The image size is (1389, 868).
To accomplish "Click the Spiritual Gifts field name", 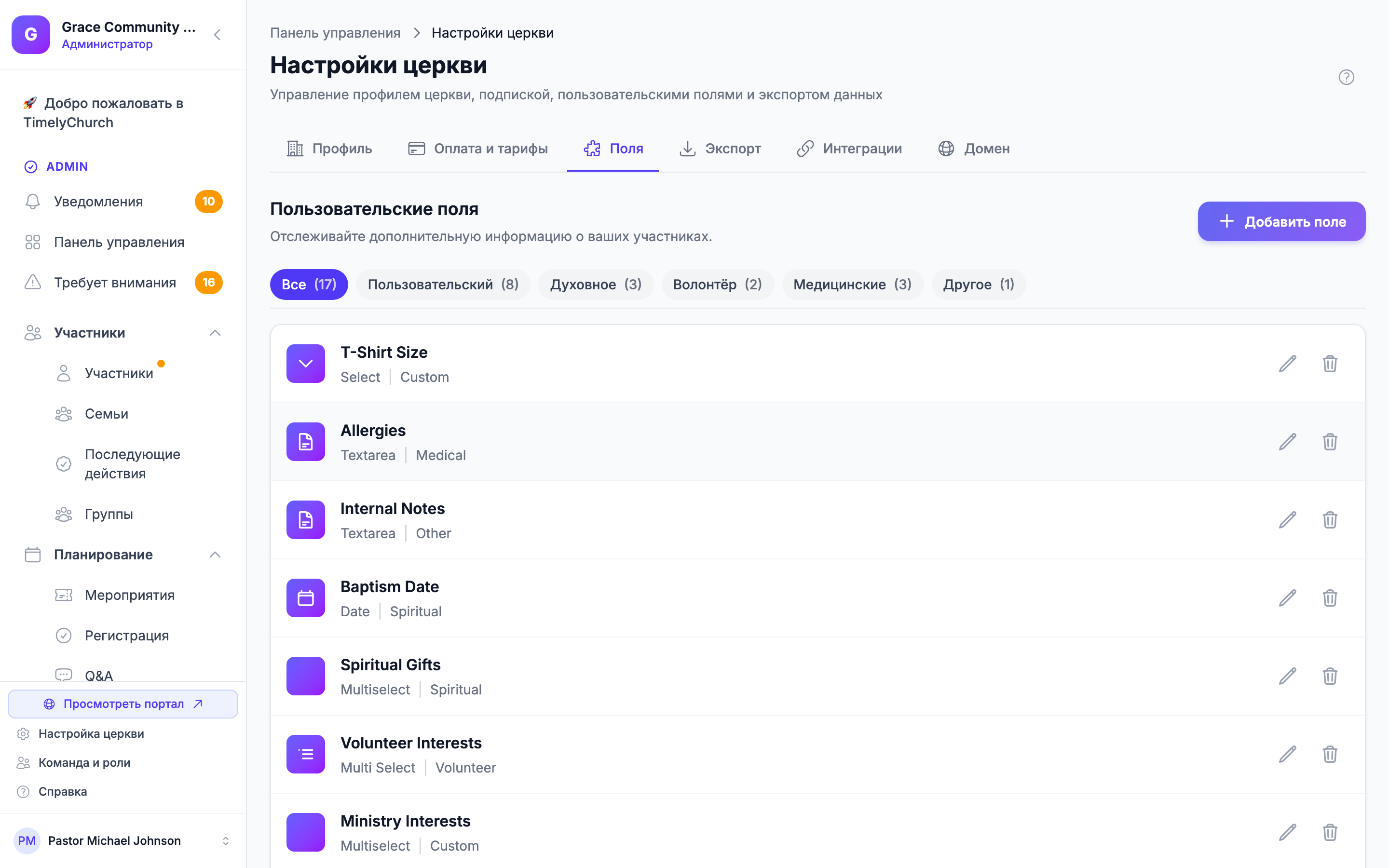I will [390, 665].
